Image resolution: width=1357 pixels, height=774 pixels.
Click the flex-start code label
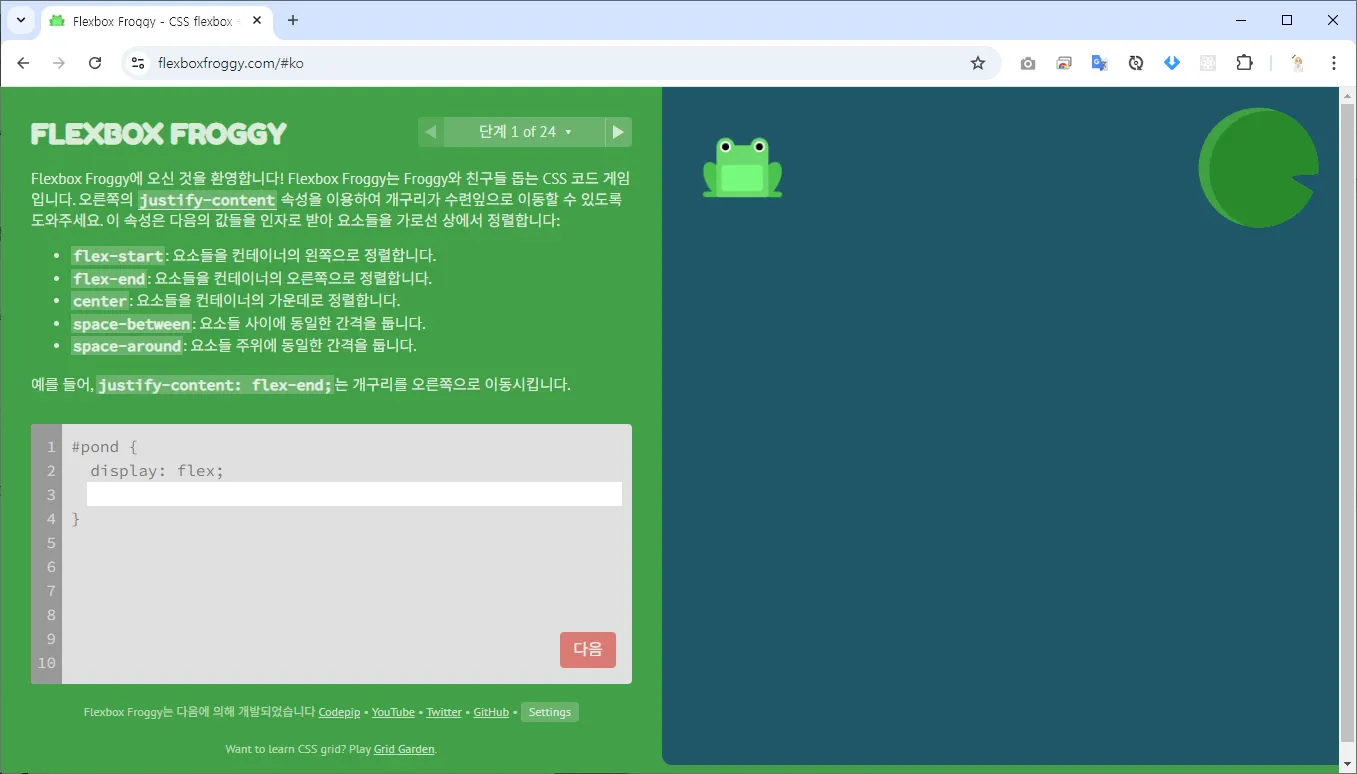tap(118, 256)
